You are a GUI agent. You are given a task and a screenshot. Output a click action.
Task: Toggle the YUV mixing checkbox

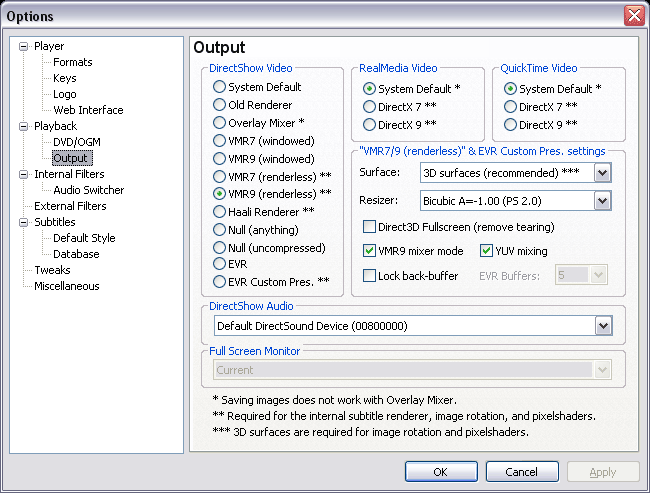pos(486,251)
